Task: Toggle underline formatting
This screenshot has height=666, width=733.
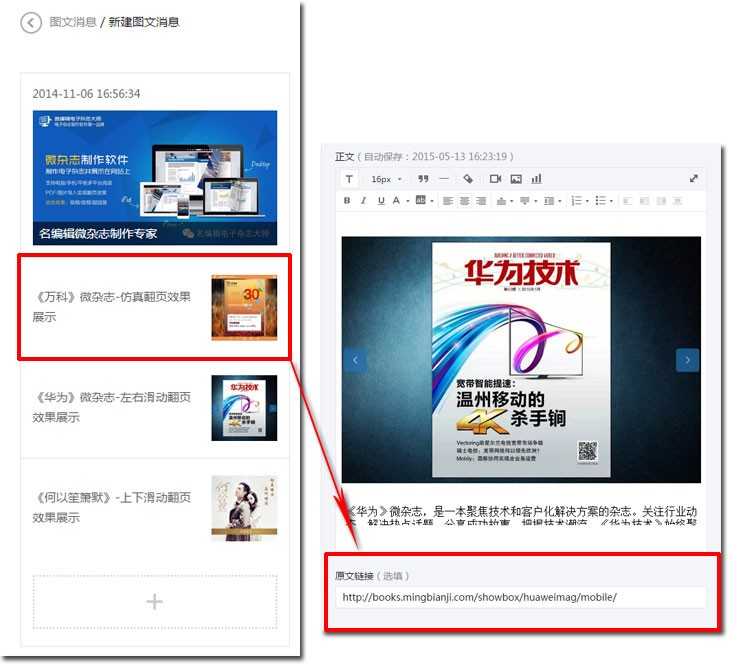Action: point(380,201)
